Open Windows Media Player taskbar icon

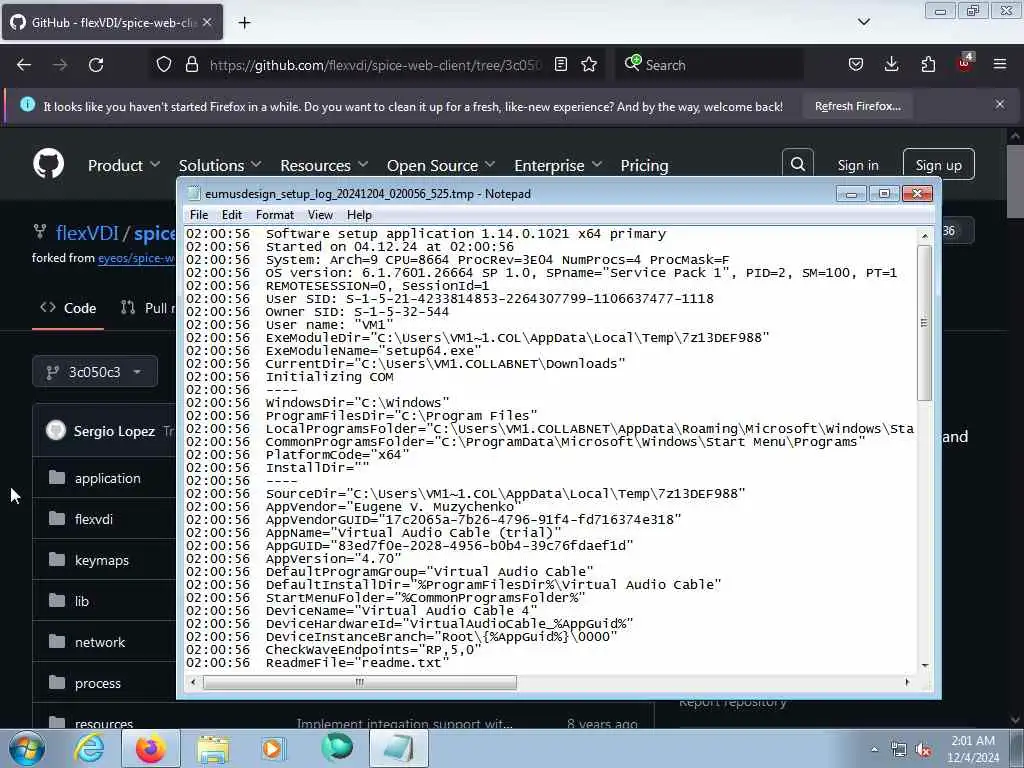tap(273, 749)
